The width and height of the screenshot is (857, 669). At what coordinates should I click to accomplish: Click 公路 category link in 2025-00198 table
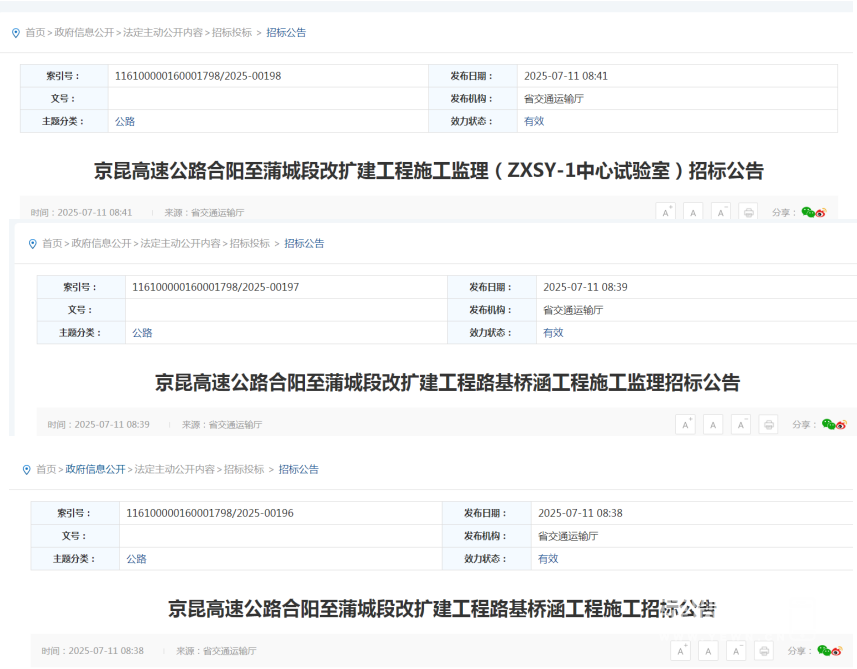pyautogui.click(x=124, y=121)
